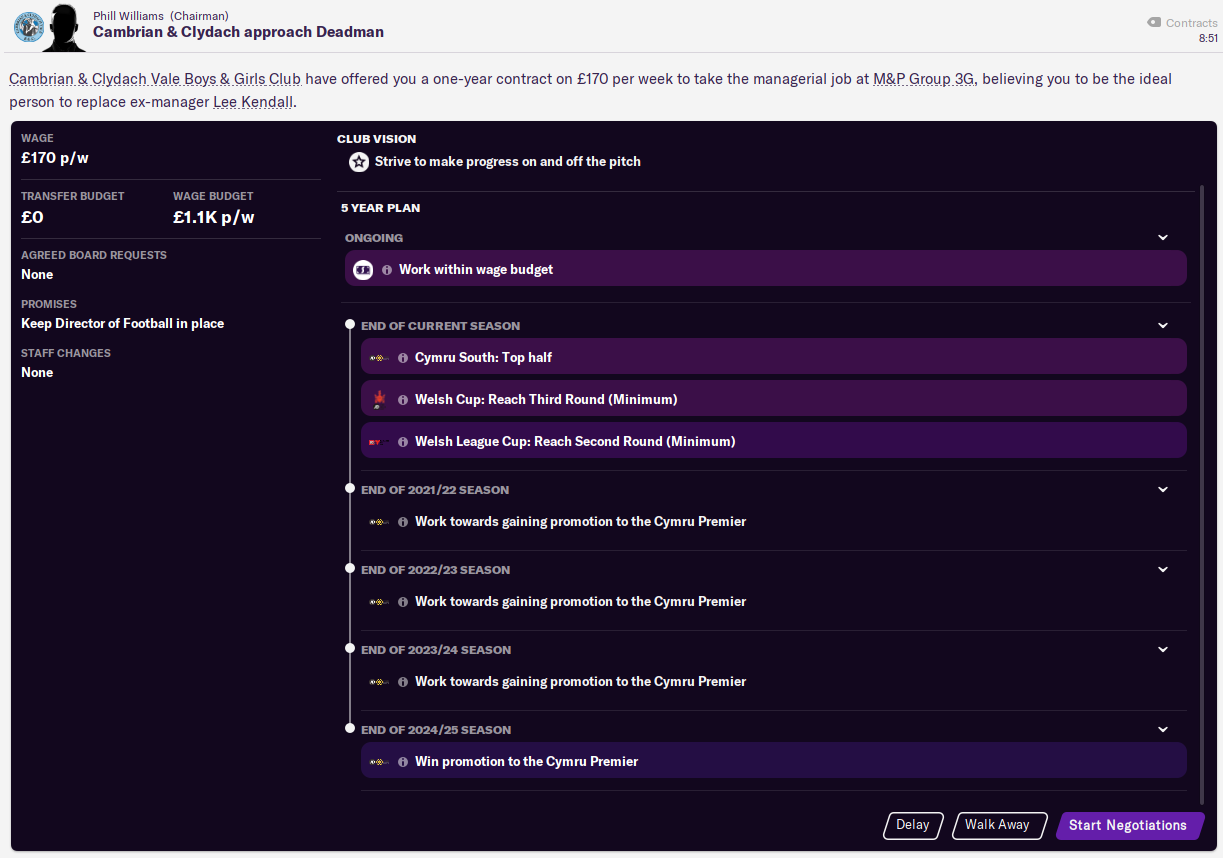The height and width of the screenshot is (858, 1223).
Task: Click info icon beside Work within wage budget
Action: point(387,270)
